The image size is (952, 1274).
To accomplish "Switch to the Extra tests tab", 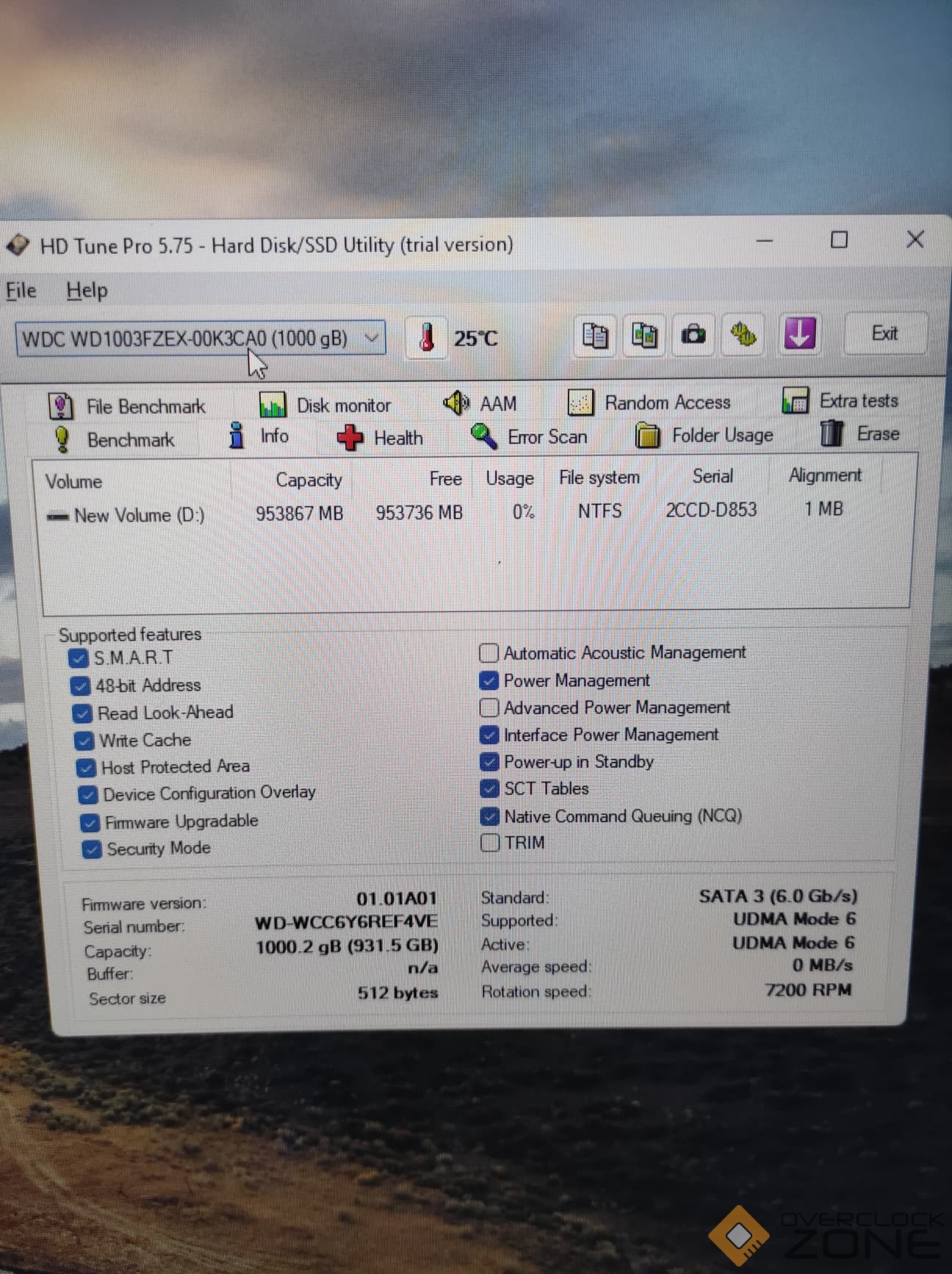I will tap(840, 401).
